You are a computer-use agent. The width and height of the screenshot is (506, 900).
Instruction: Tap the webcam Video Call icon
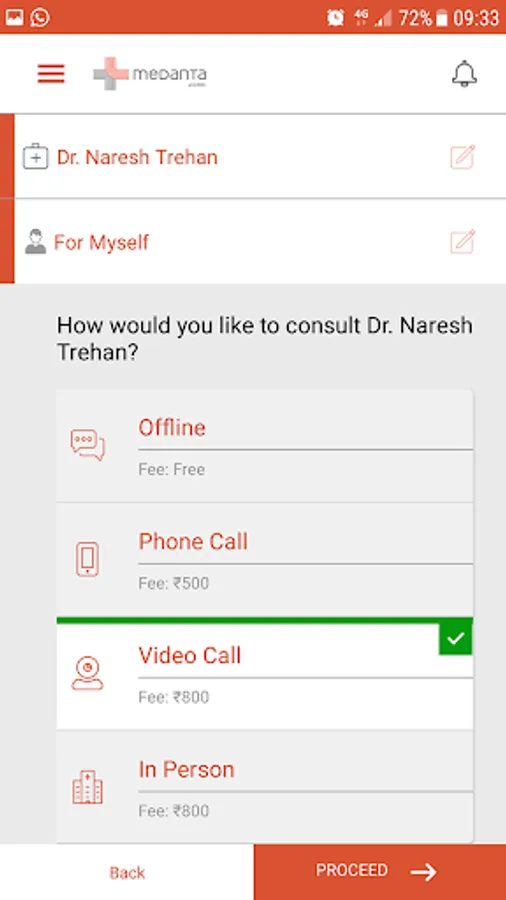88,672
